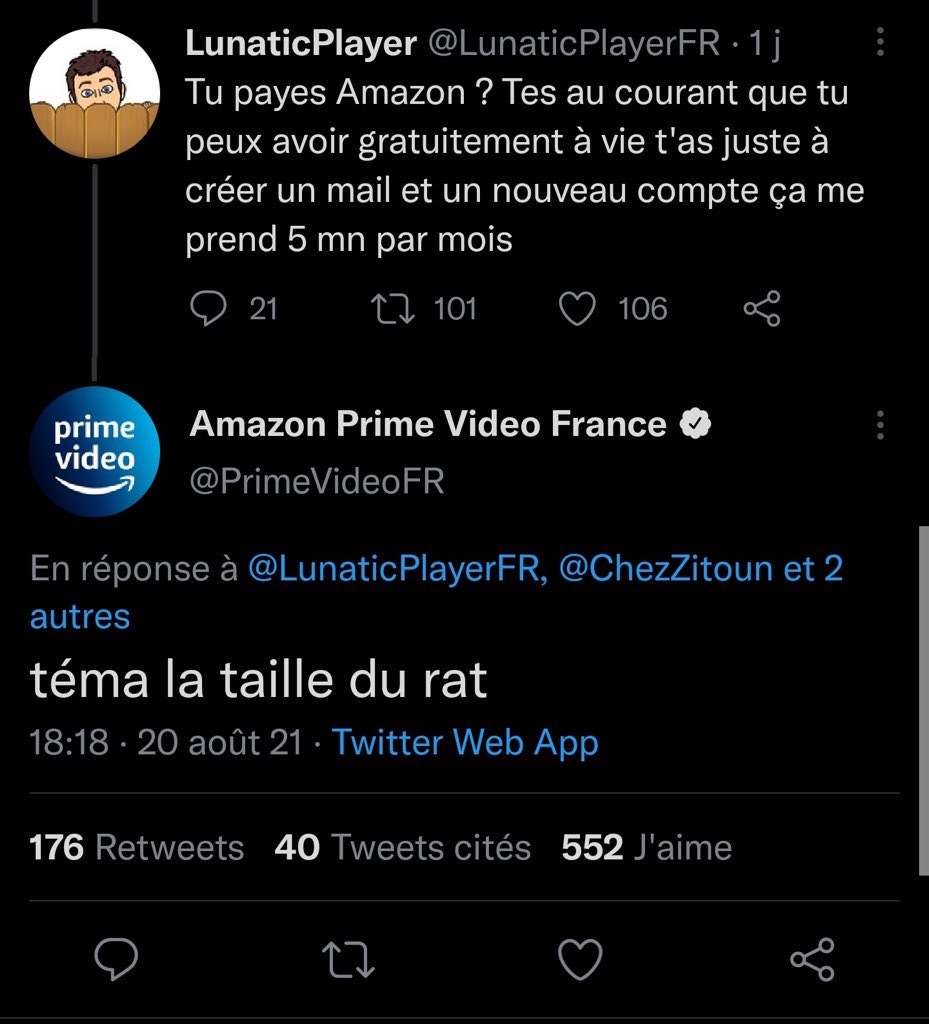Open more options for Prime Video tweet
929x1024 pixels.
[x=880, y=424]
